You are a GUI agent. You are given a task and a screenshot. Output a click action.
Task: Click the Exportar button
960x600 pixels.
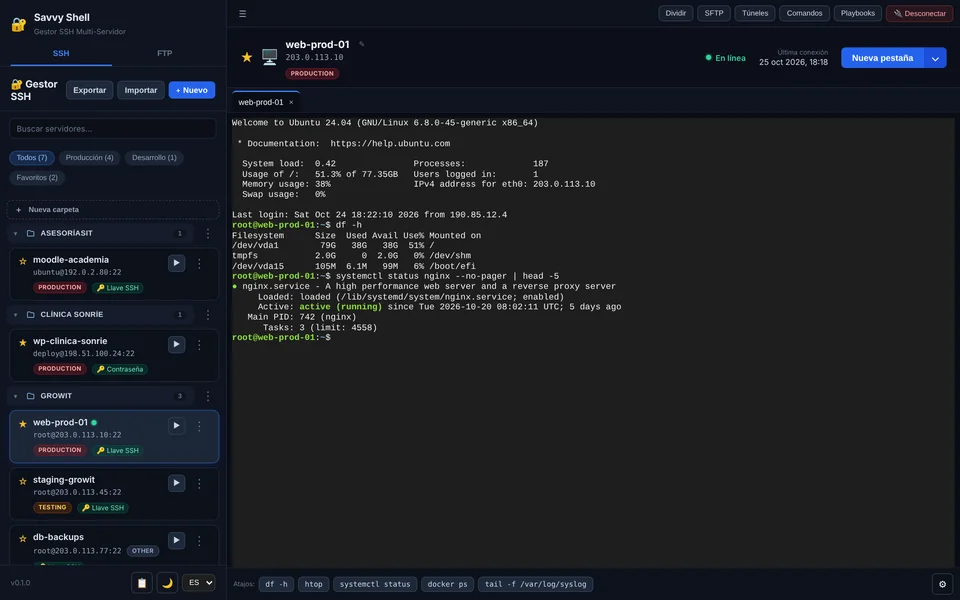pos(89,90)
